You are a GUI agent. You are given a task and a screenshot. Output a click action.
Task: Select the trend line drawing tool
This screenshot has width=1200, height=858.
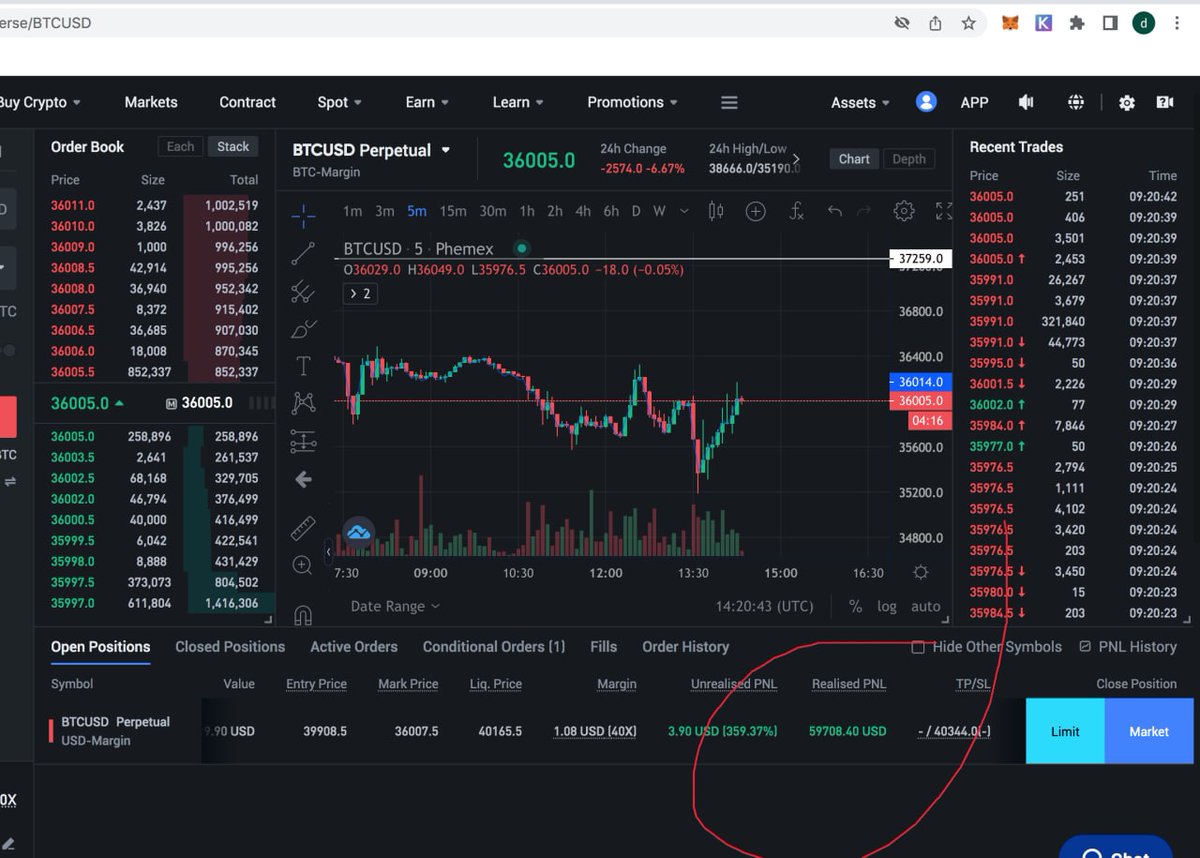click(303, 253)
